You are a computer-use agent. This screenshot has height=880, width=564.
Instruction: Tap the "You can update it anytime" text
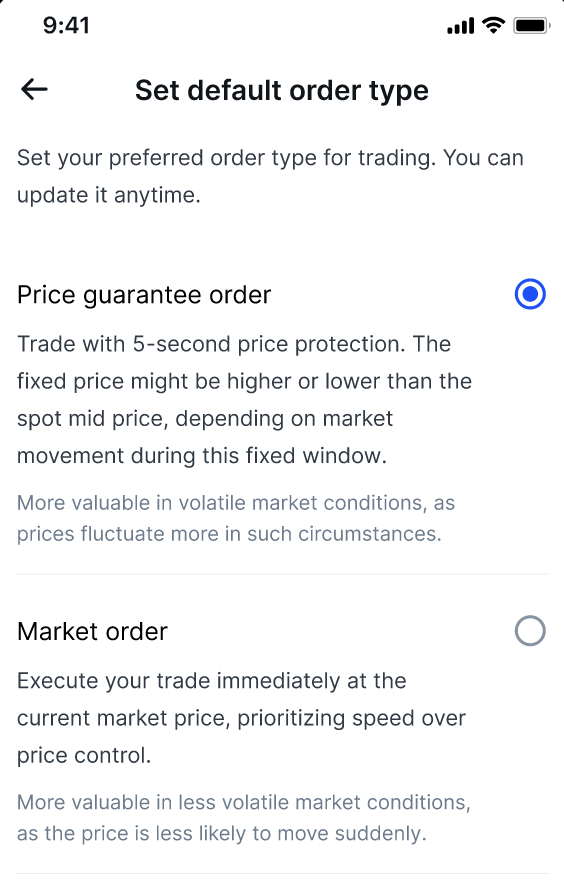coord(270,176)
